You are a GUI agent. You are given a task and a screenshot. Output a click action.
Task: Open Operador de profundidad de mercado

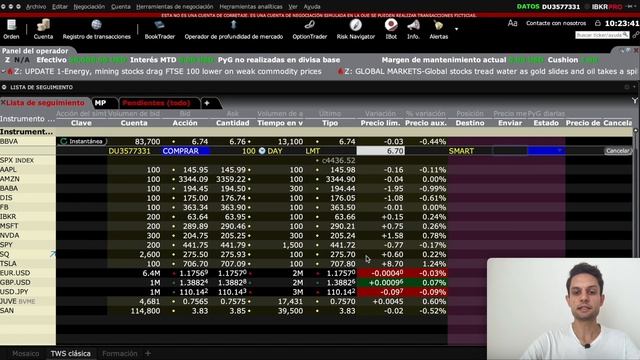(x=233, y=29)
